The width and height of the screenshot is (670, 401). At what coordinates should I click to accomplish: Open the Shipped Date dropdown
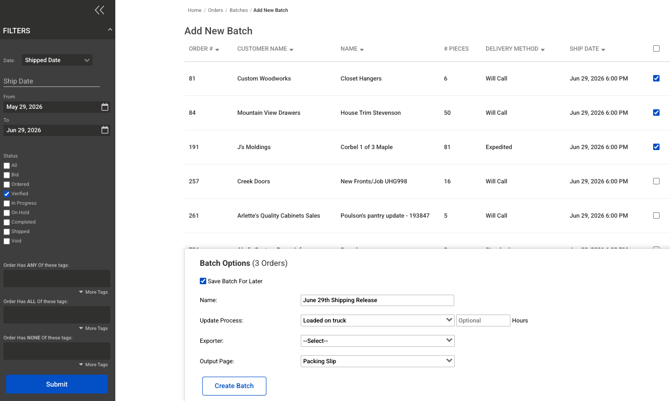point(57,60)
